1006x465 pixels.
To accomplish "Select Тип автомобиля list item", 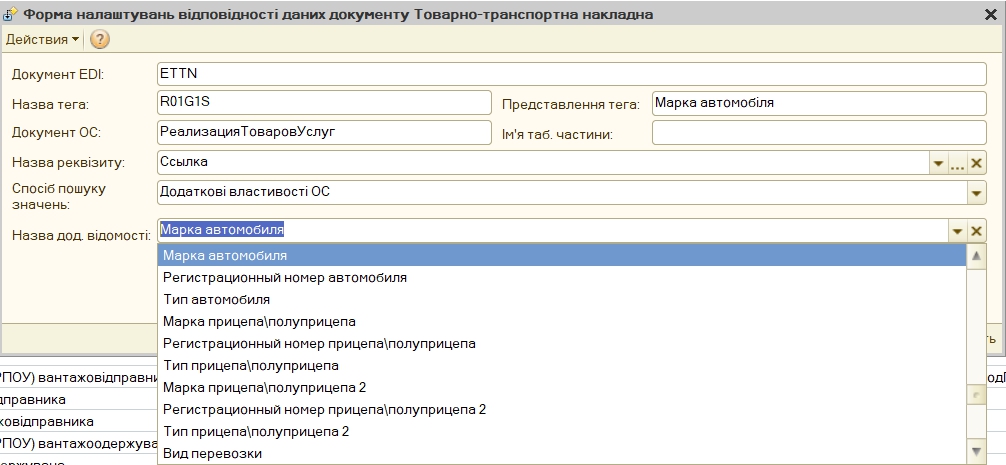I will [x=562, y=300].
